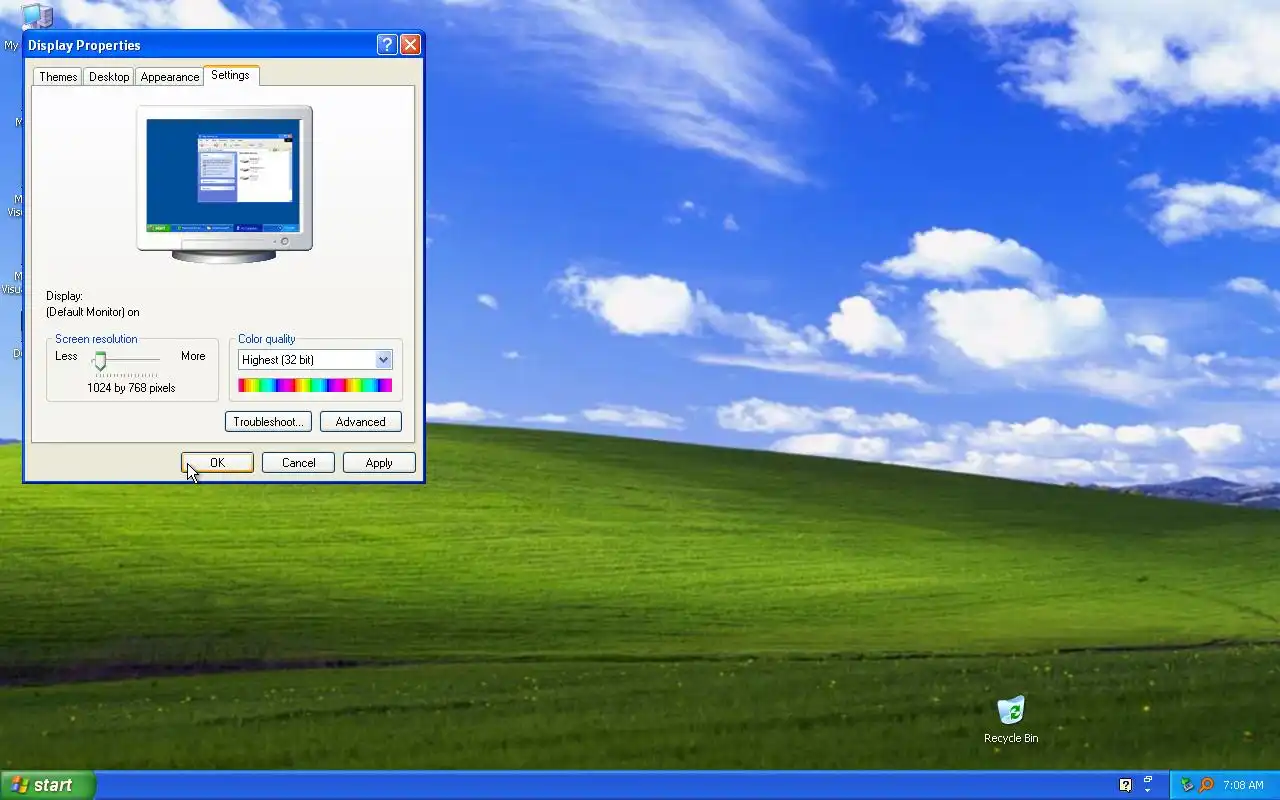The image size is (1280, 800).
Task: Click the help balloon icon in the taskbar
Action: tap(1125, 785)
